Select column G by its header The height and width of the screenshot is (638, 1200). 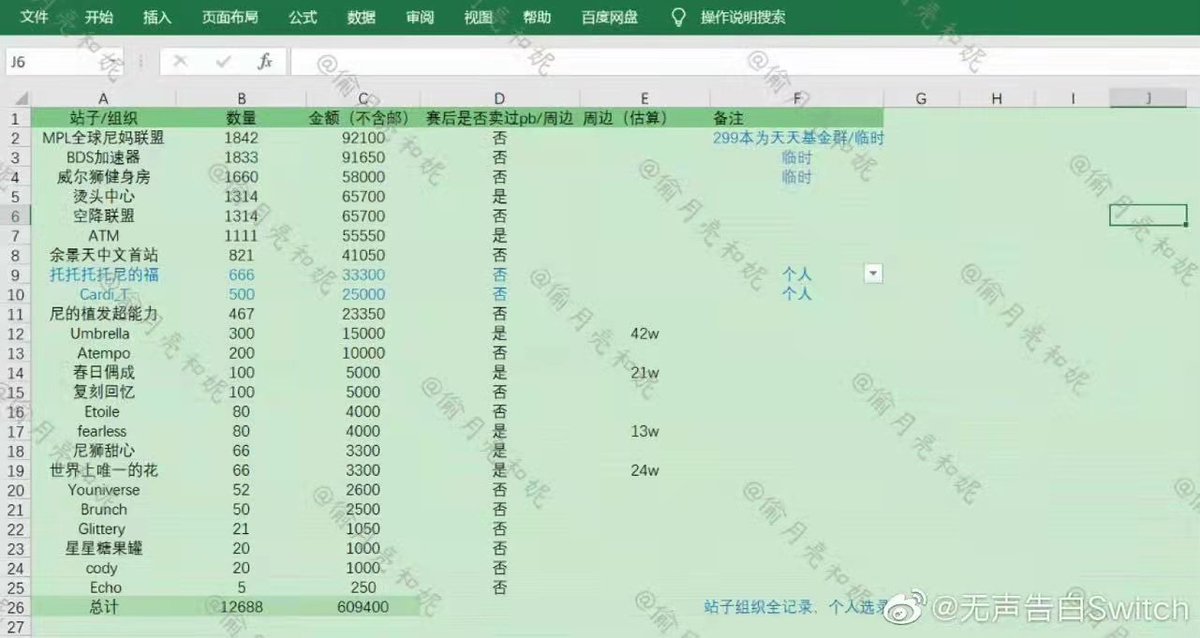point(921,98)
